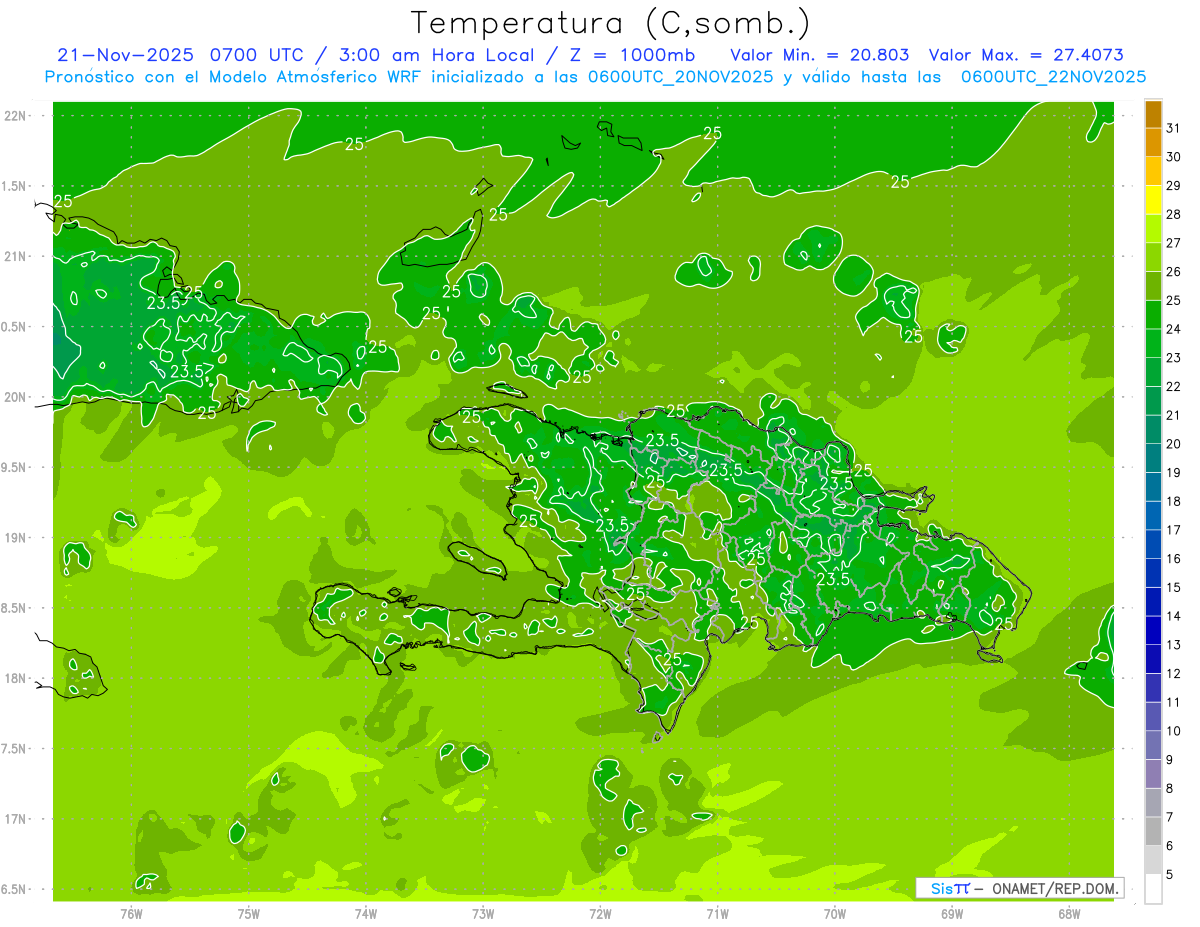Screen dimensions: 1200x927
Task: Click the 'SisTT' logo in the credit box
Action: 950,888
